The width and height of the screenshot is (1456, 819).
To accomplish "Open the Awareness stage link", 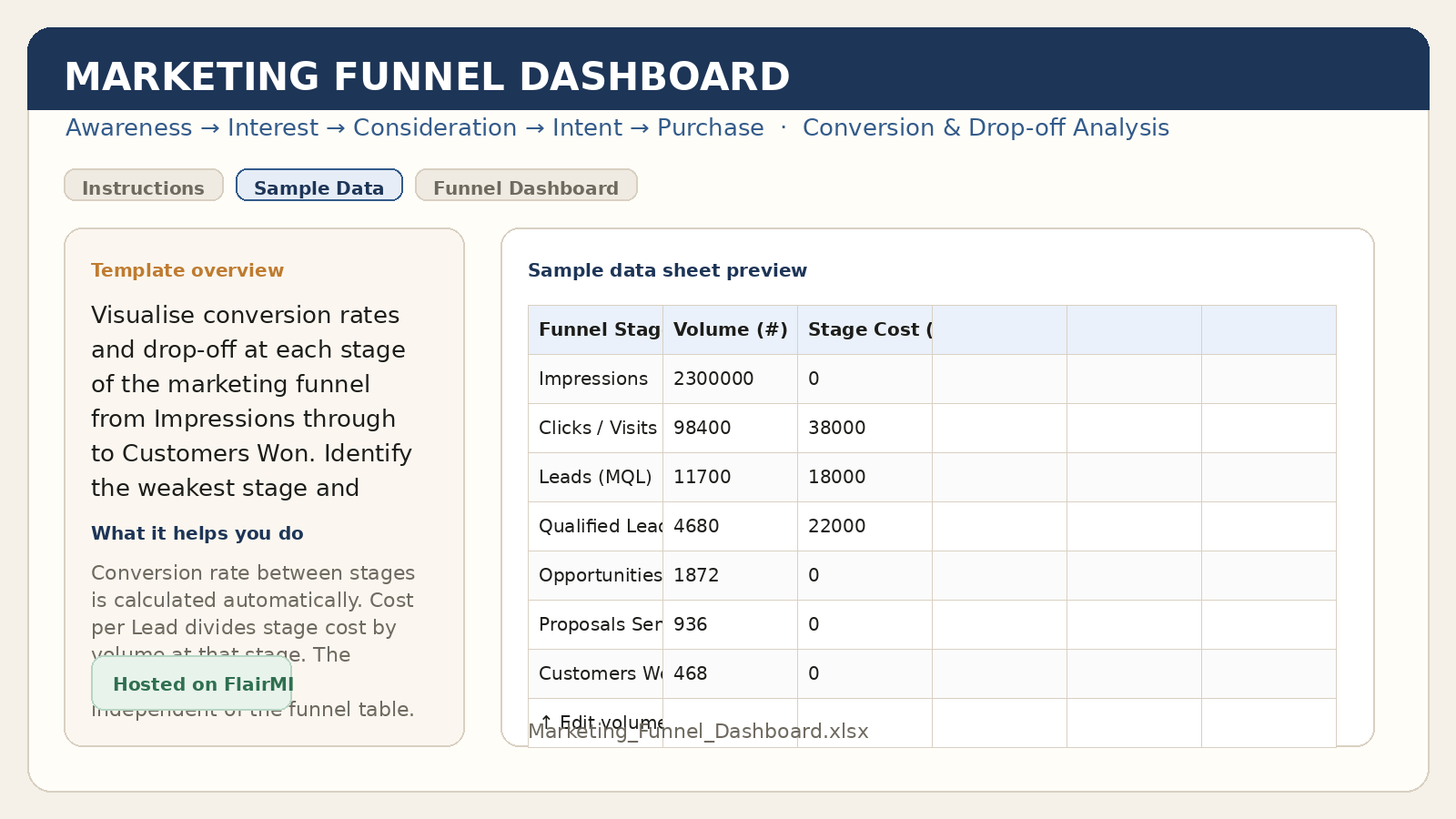I will tap(128, 127).
